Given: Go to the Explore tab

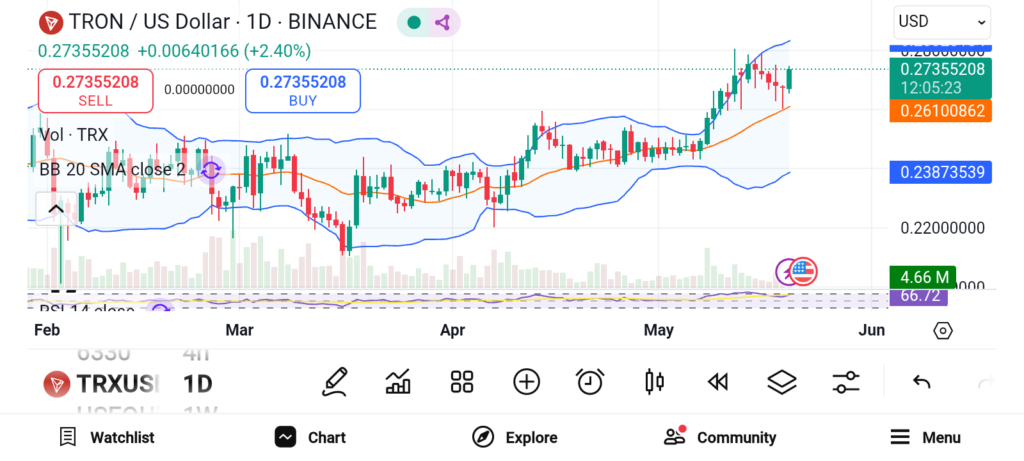Looking at the screenshot, I should coord(515,437).
